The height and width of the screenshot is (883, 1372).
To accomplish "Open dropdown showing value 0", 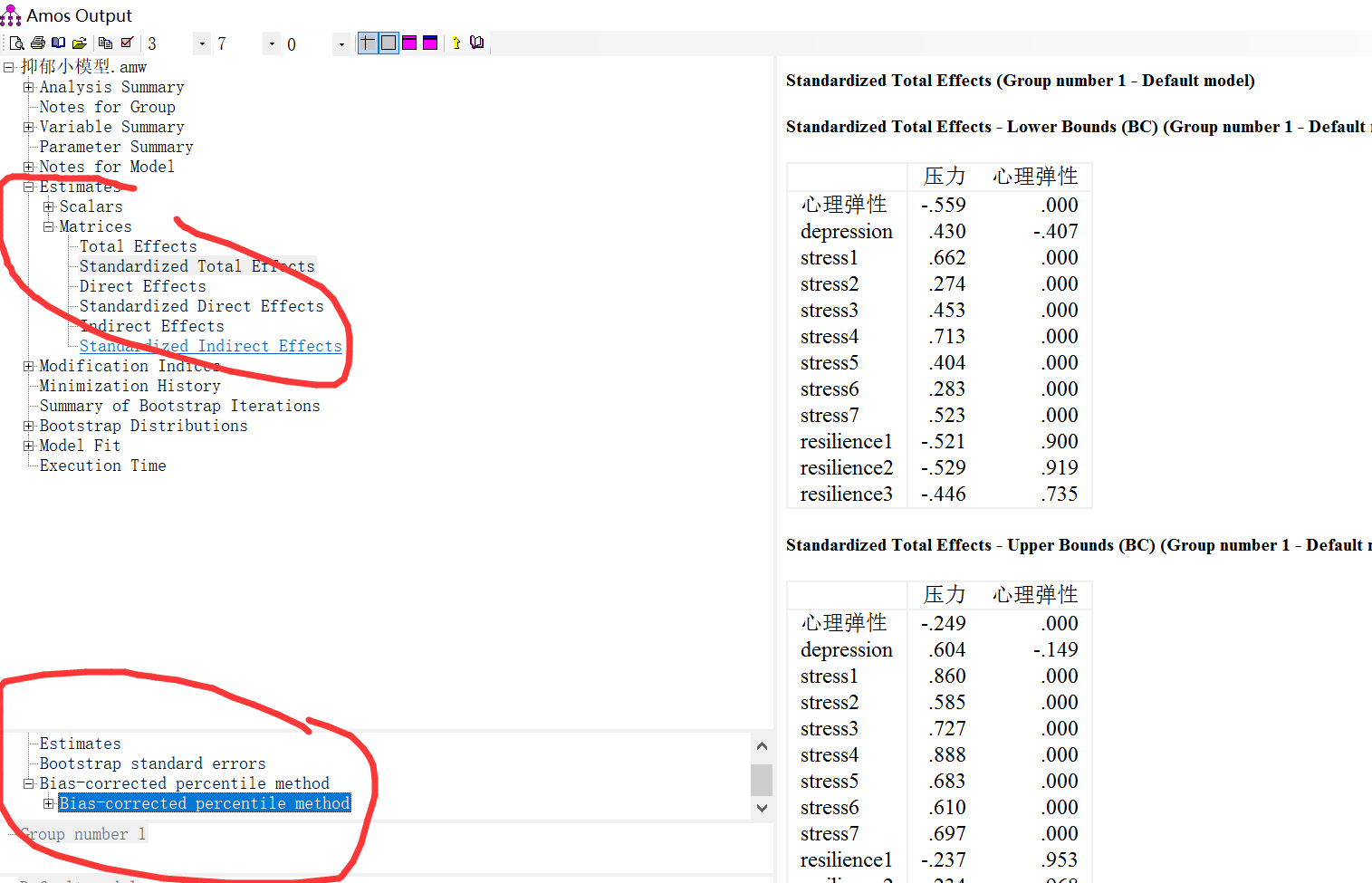I will (x=341, y=43).
